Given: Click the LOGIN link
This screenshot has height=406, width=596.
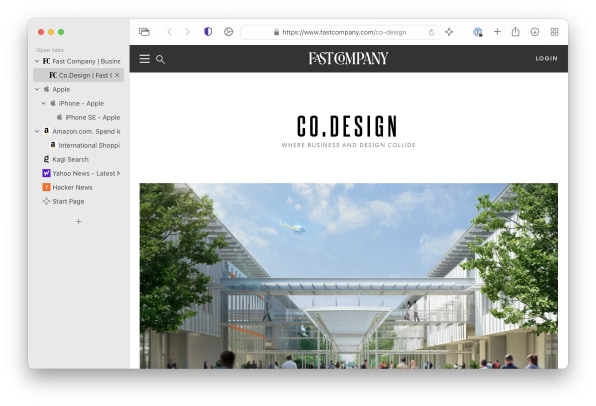Looking at the screenshot, I should click(547, 59).
